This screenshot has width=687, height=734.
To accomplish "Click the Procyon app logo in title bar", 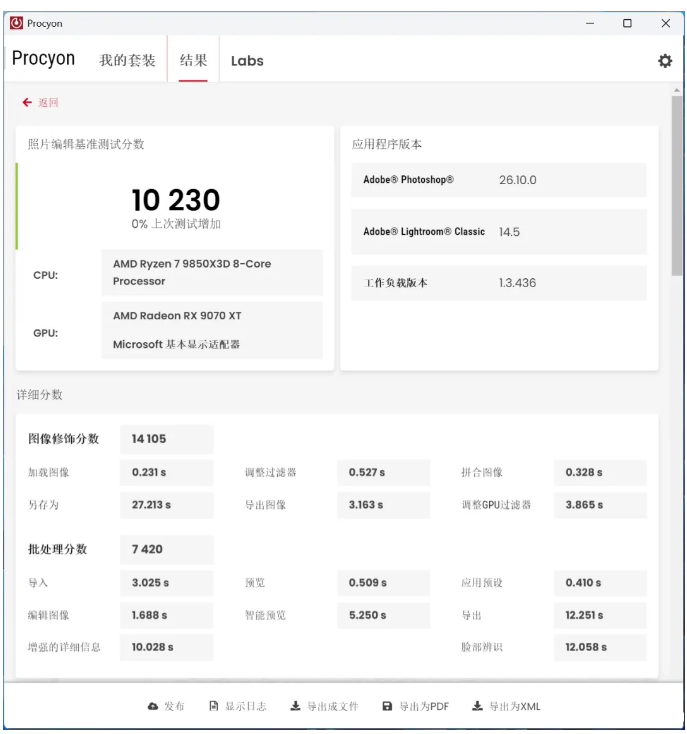I will coord(16,23).
